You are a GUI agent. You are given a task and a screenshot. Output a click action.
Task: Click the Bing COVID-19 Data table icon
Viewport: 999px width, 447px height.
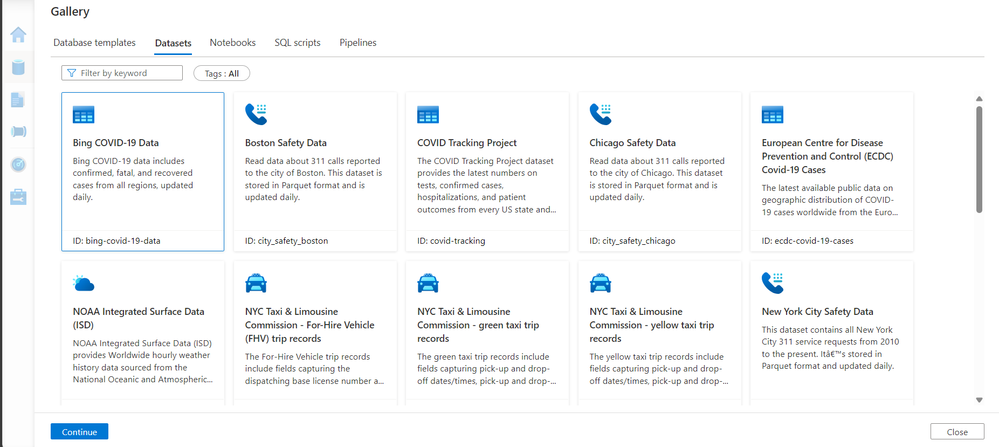[x=83, y=115]
